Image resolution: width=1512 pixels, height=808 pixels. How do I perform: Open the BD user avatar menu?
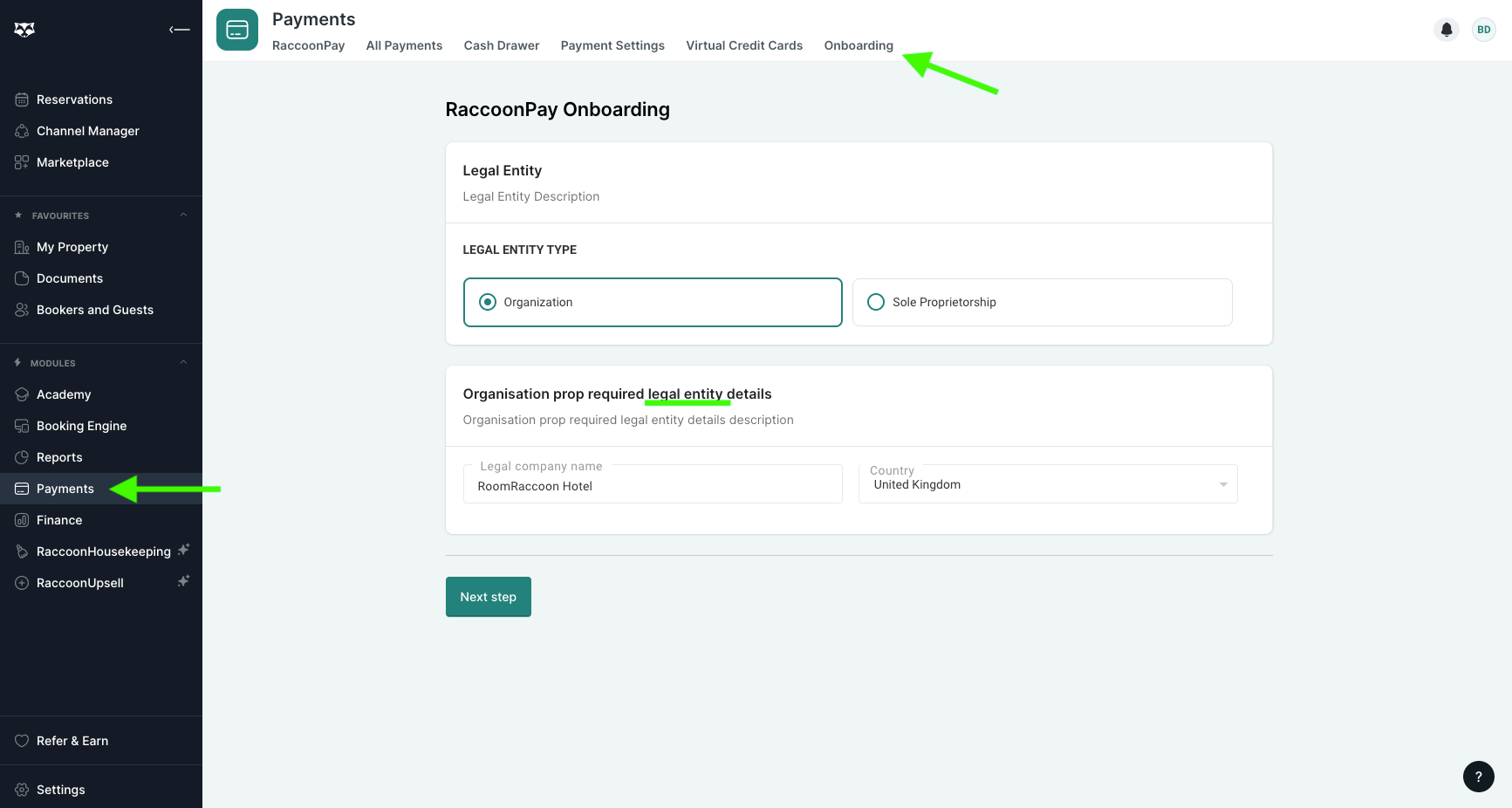coord(1484,30)
